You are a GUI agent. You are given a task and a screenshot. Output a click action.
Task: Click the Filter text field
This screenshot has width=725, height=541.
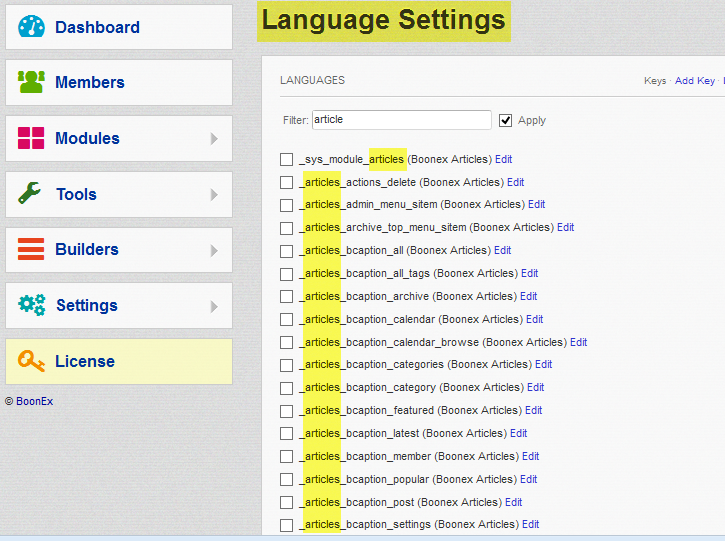click(401, 120)
